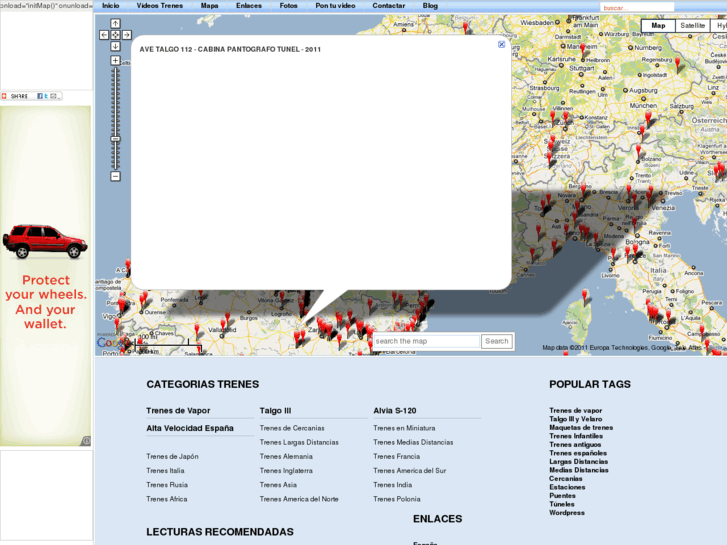Open Trenes America del Norte category

pos(299,500)
